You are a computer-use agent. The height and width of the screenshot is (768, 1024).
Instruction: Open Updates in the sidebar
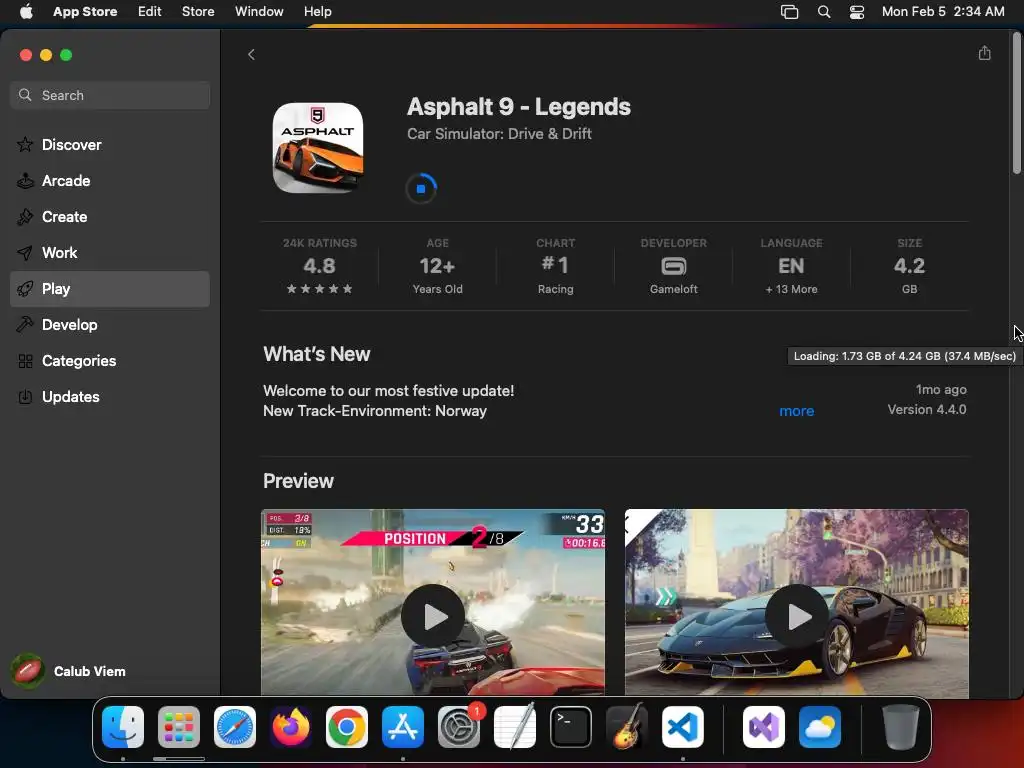pyautogui.click(x=110, y=396)
